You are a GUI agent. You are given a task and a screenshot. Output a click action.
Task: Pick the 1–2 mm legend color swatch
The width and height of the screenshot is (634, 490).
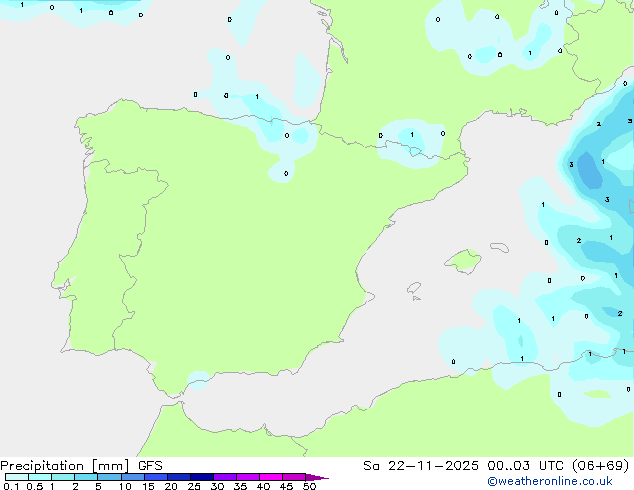pos(63,477)
